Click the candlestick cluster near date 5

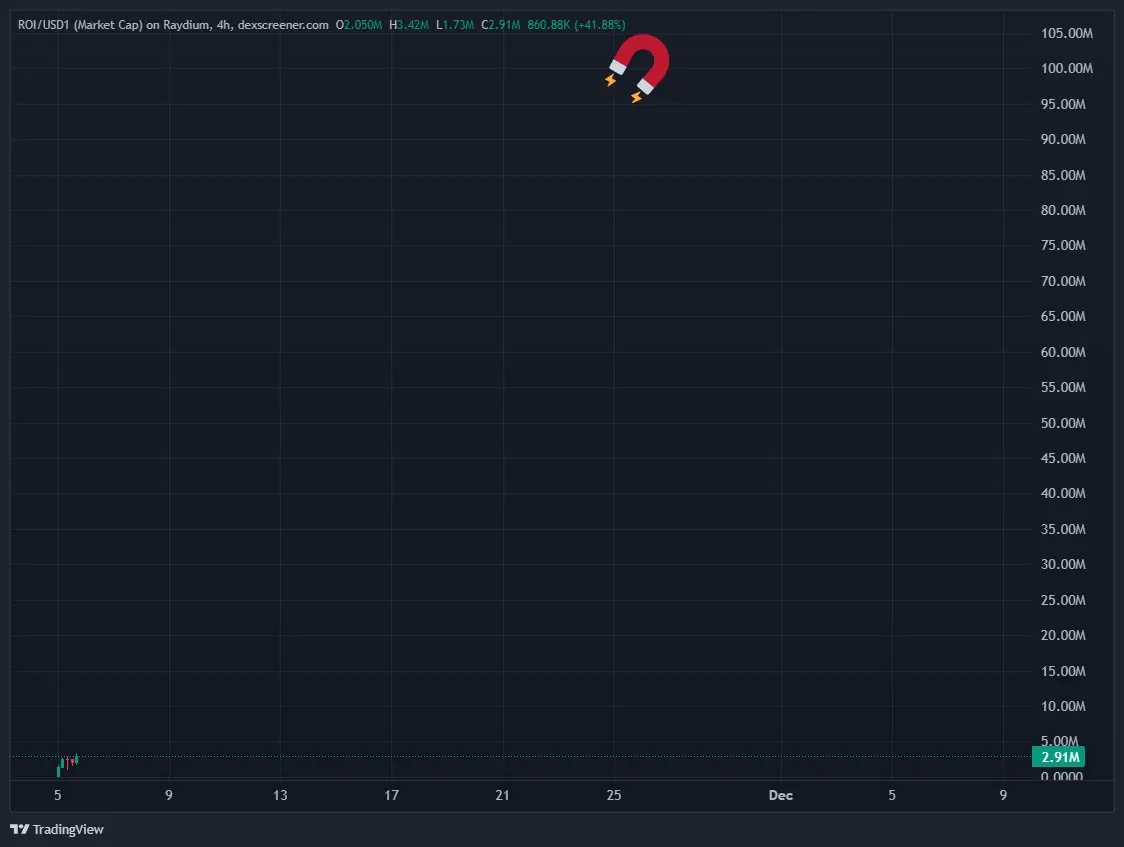coord(67,765)
